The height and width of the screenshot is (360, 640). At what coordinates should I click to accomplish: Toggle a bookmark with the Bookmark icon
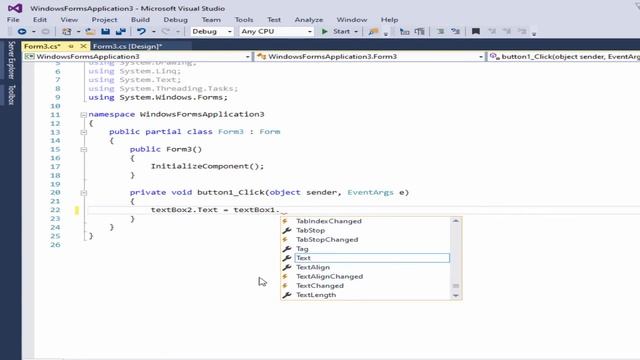click(x=476, y=31)
